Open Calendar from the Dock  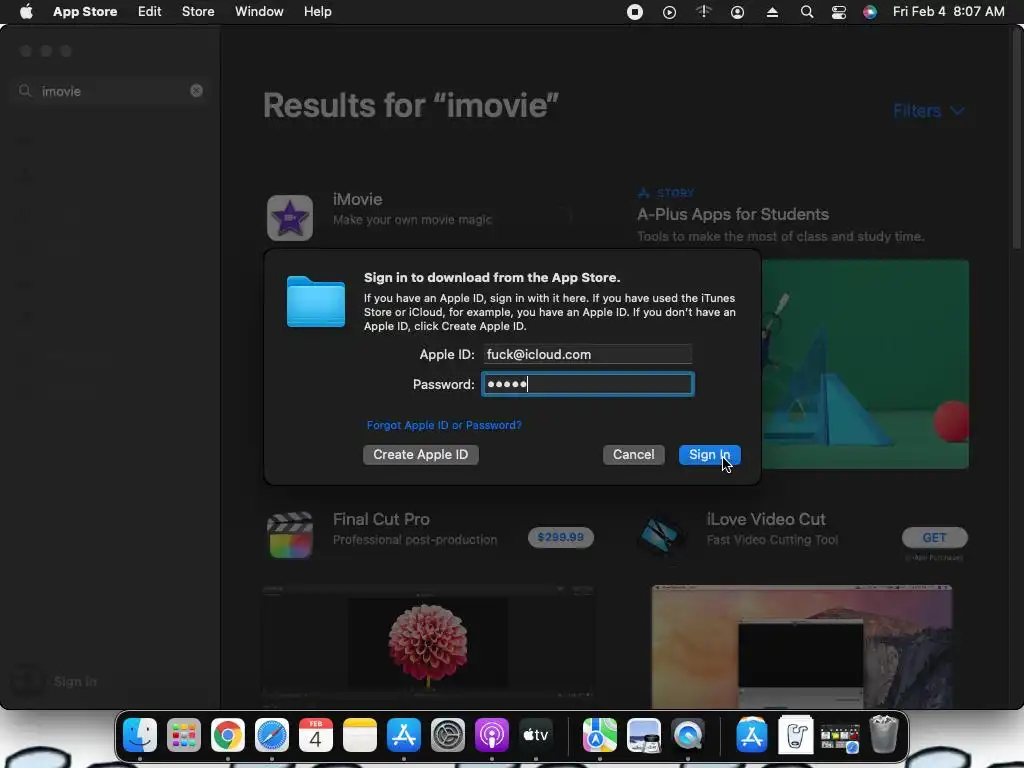click(315, 735)
